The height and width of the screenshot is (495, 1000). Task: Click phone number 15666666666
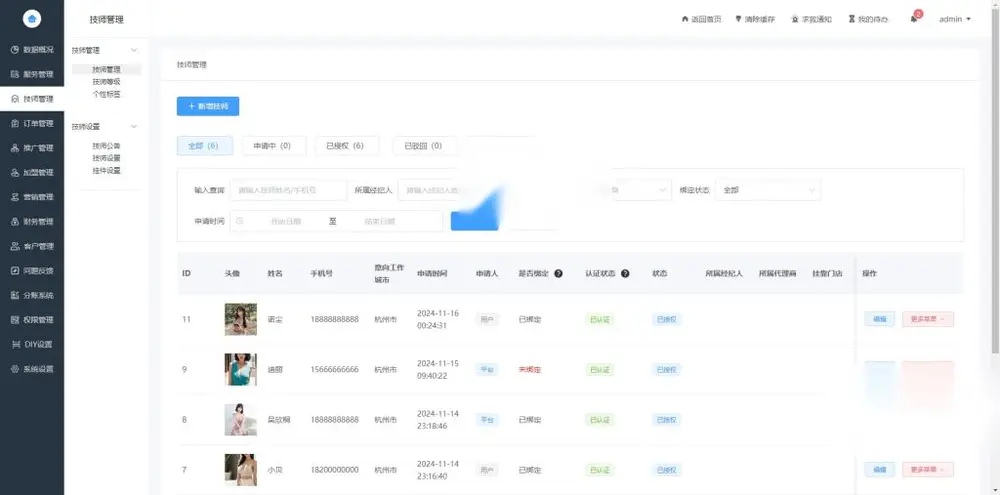point(335,369)
